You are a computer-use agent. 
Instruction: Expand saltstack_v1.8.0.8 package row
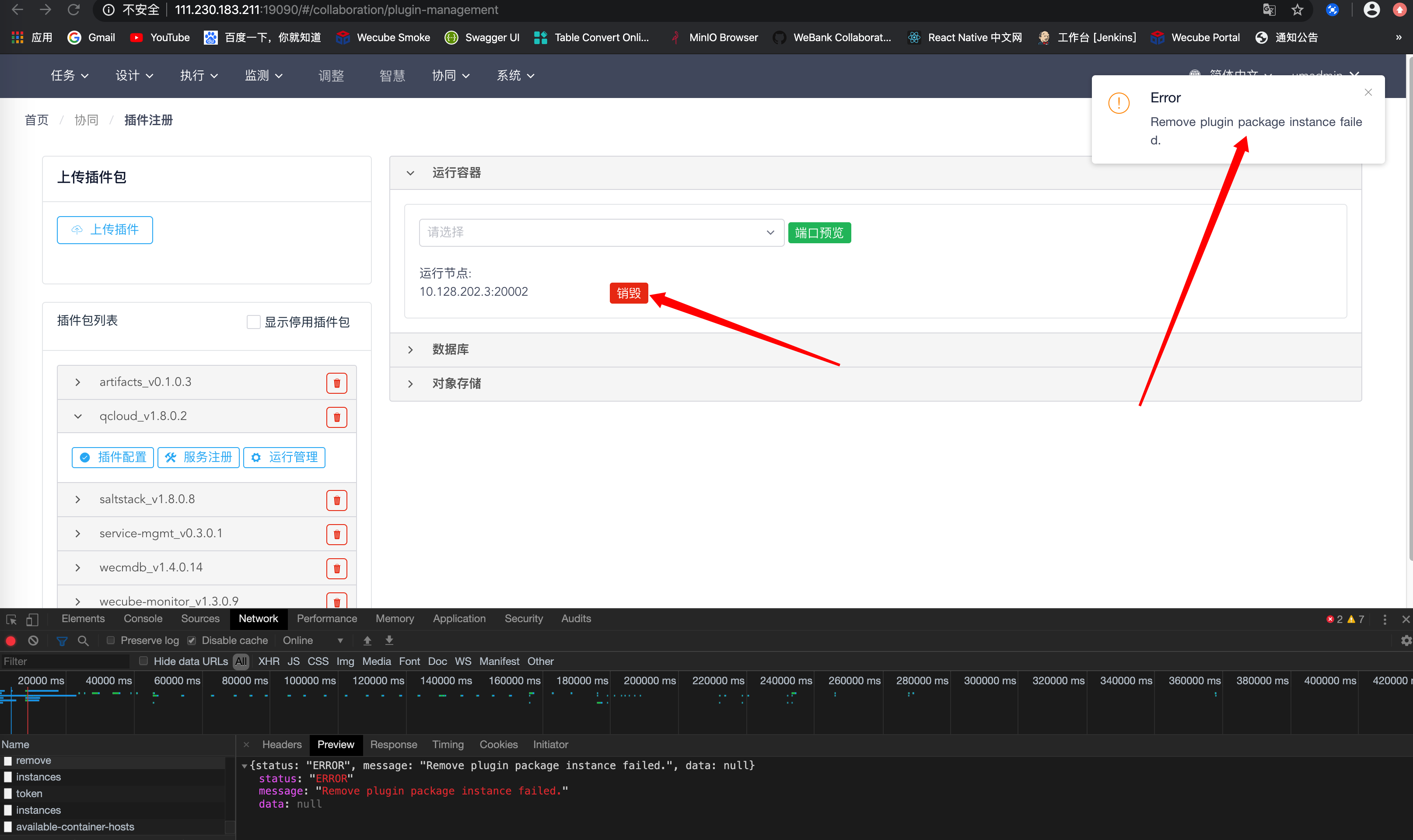click(77, 499)
